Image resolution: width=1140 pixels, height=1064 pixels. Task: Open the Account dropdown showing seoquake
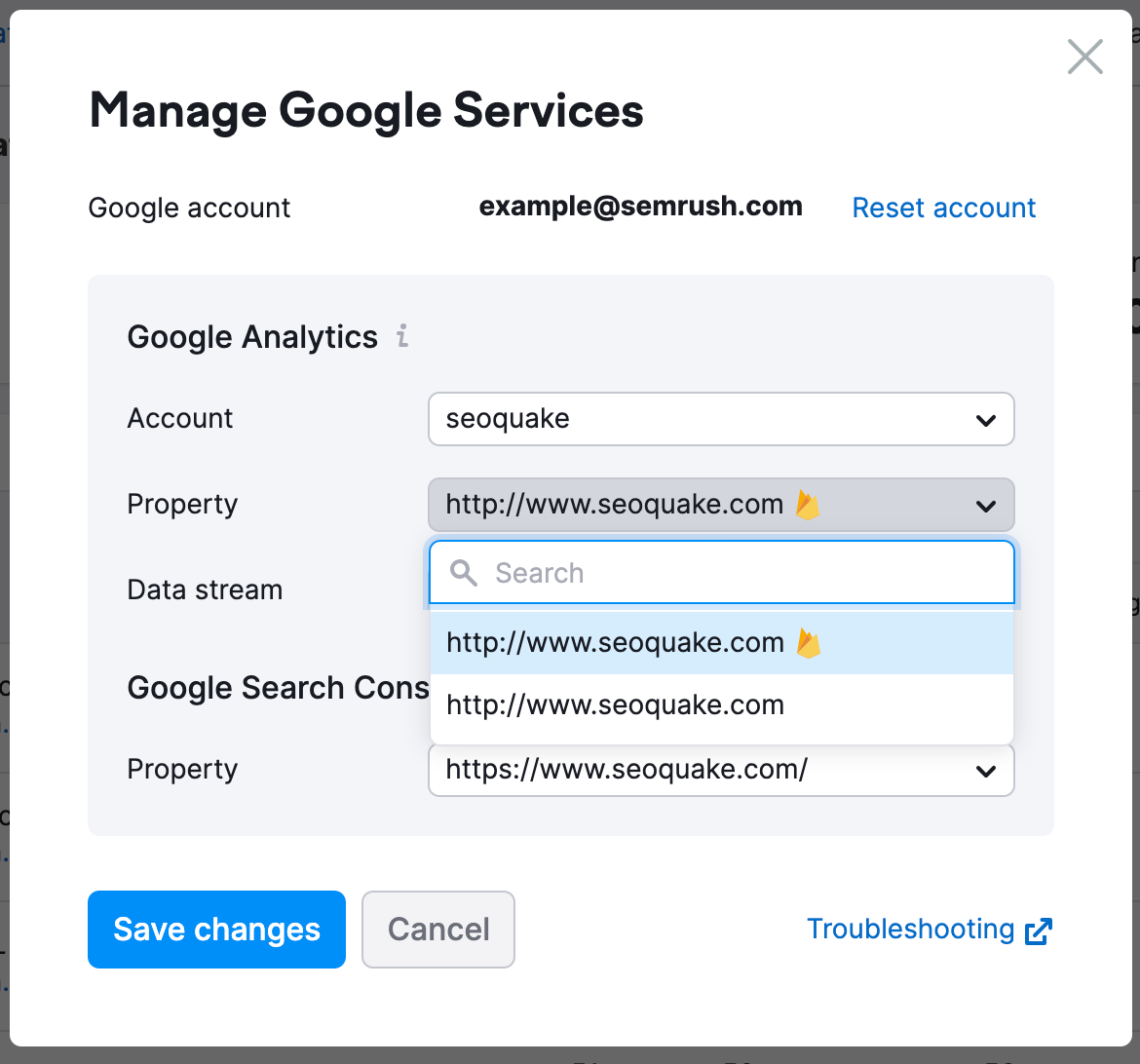pyautogui.click(x=721, y=419)
